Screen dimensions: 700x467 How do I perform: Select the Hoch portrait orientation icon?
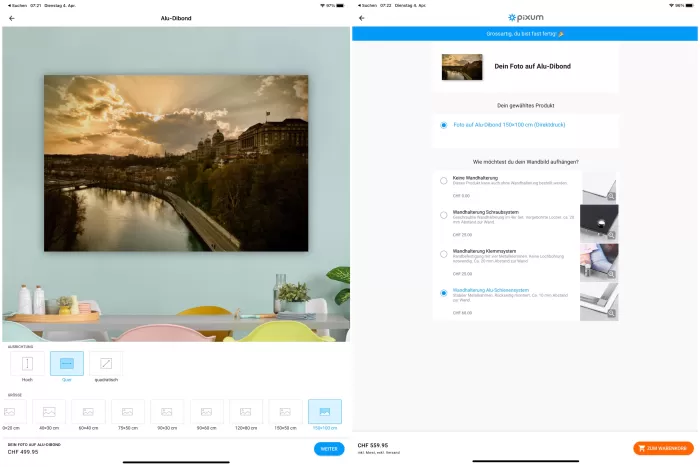(x=27, y=363)
